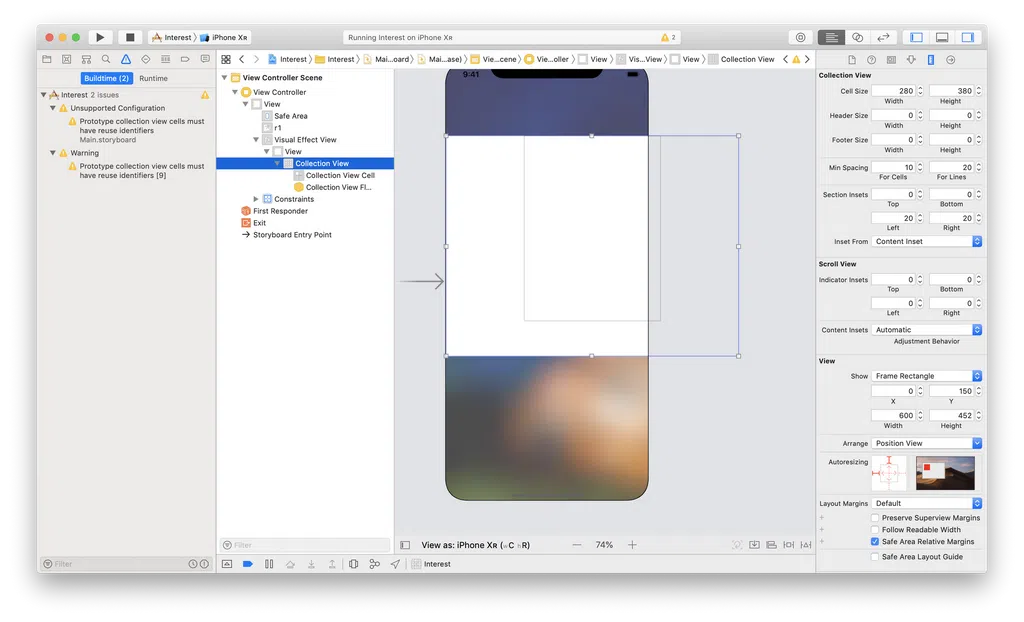Image resolution: width=1024 pixels, height=622 pixels.
Task: Open the Content Insets dropdown
Action: point(927,330)
